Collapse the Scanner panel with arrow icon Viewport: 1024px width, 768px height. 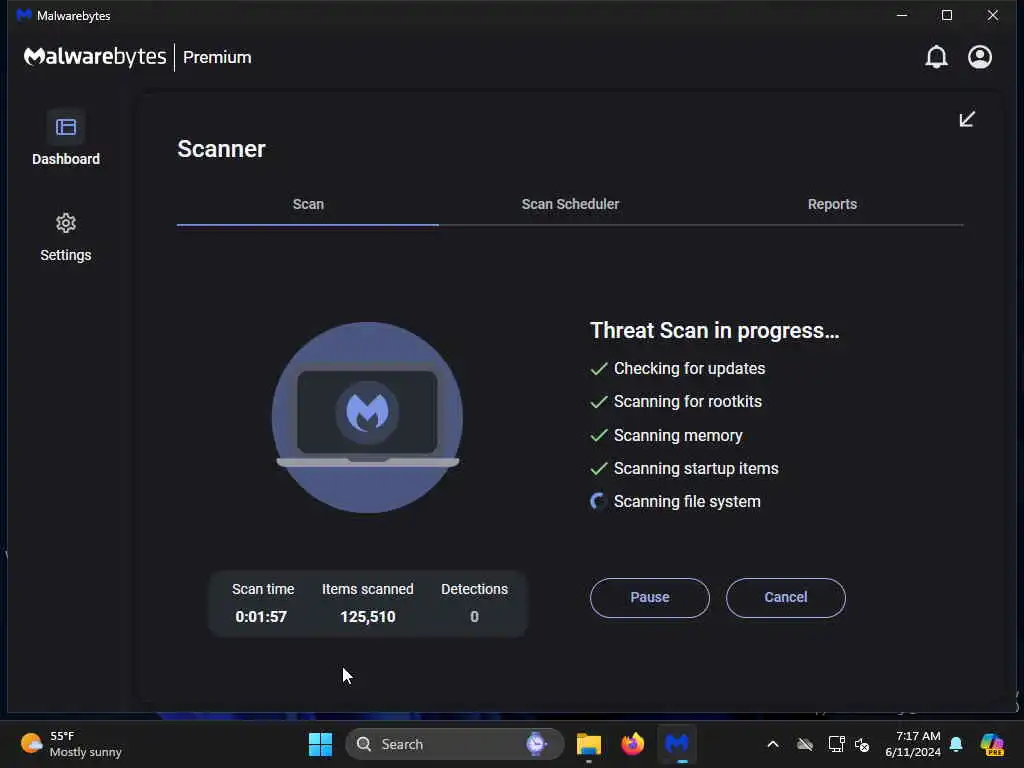click(967, 120)
